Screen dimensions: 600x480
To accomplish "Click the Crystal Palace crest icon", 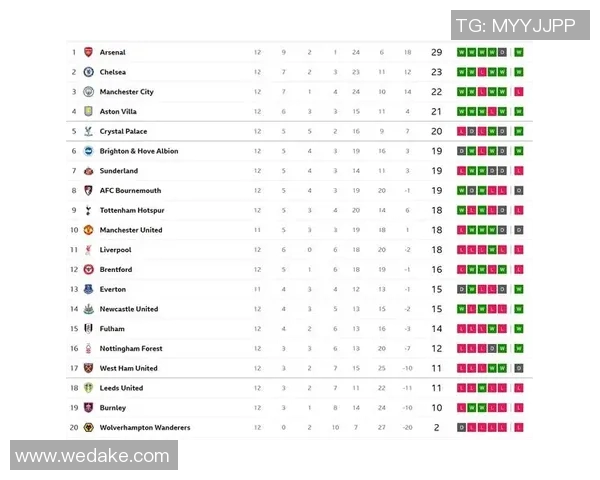I will click(x=88, y=131).
